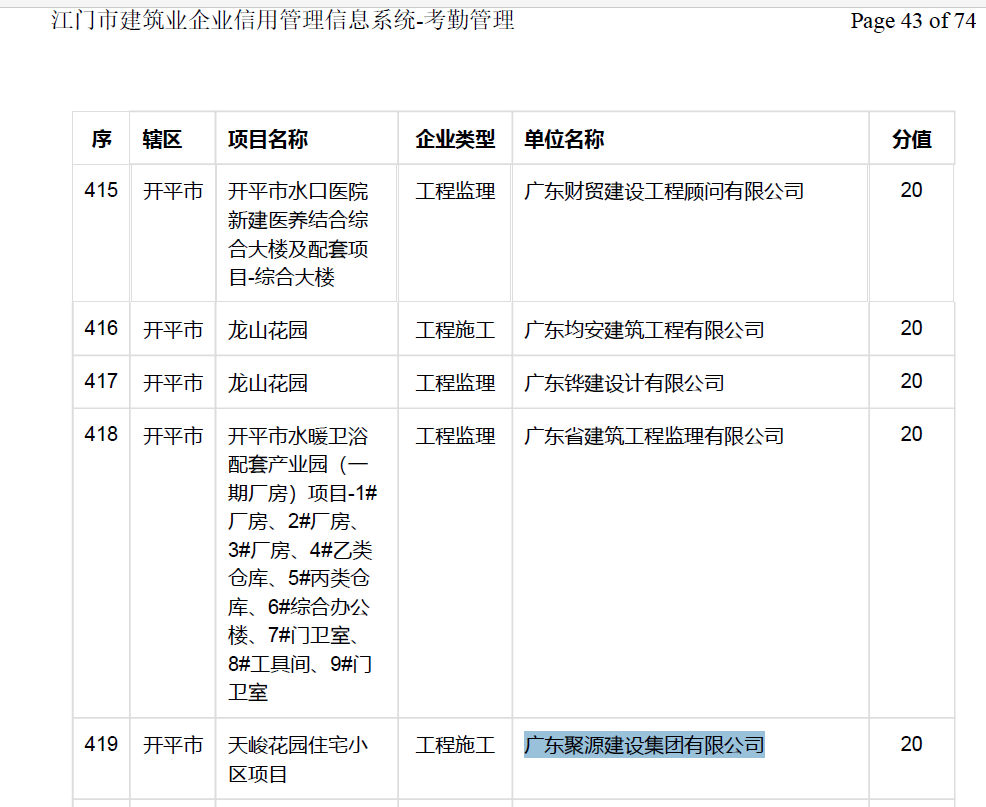Click 龙山花园 in row 417
This screenshot has width=986, height=807.
pos(268,382)
